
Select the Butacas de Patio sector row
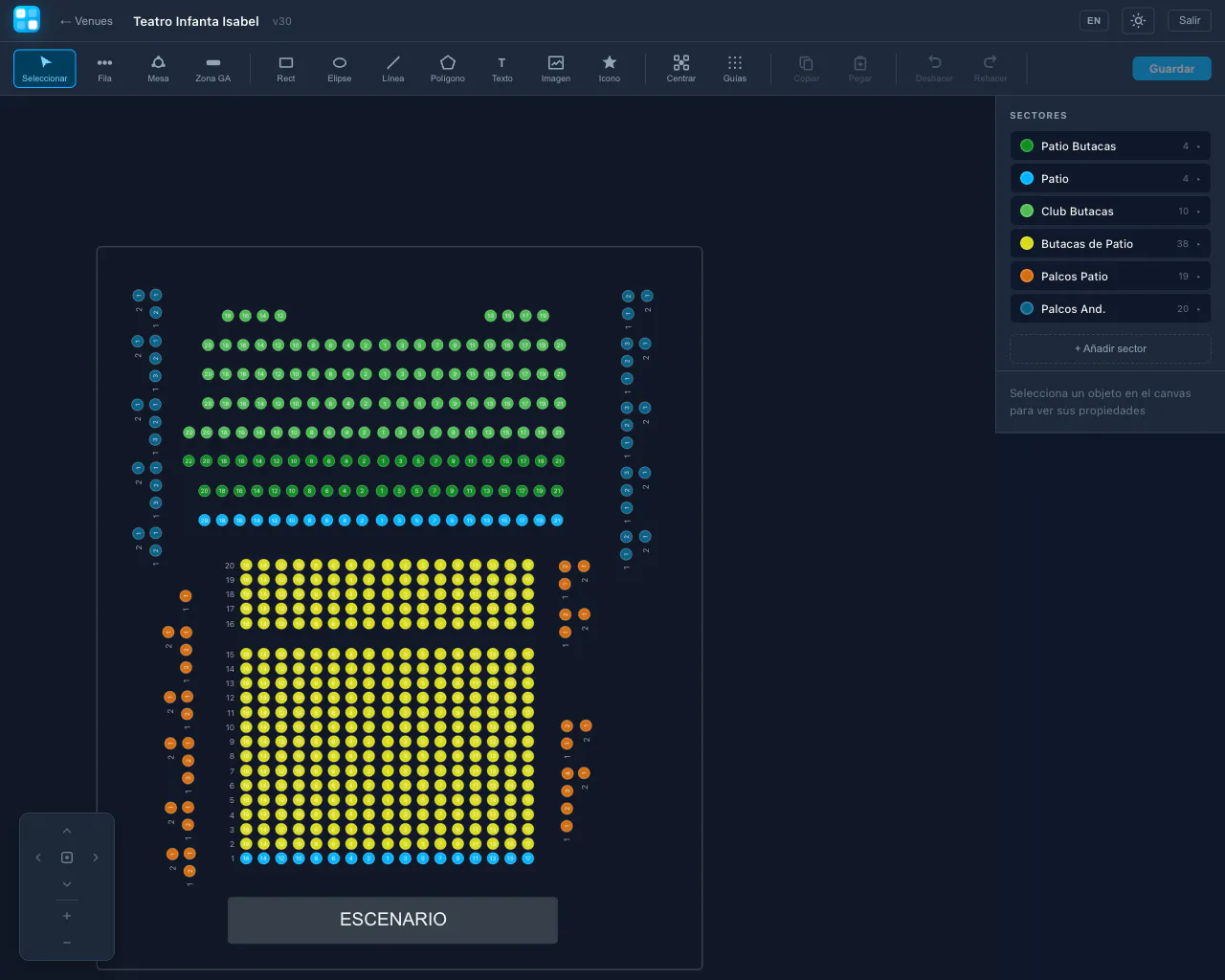pyautogui.click(x=1110, y=244)
